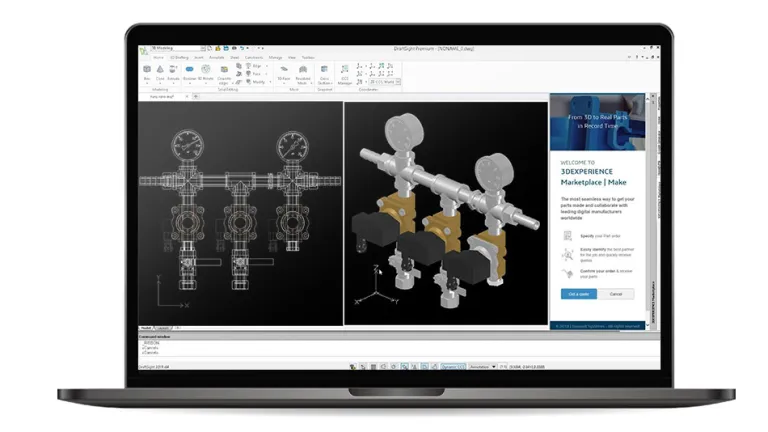The height and width of the screenshot is (432, 768).
Task: Toggle Grid display in the status bar
Action: 373,366
